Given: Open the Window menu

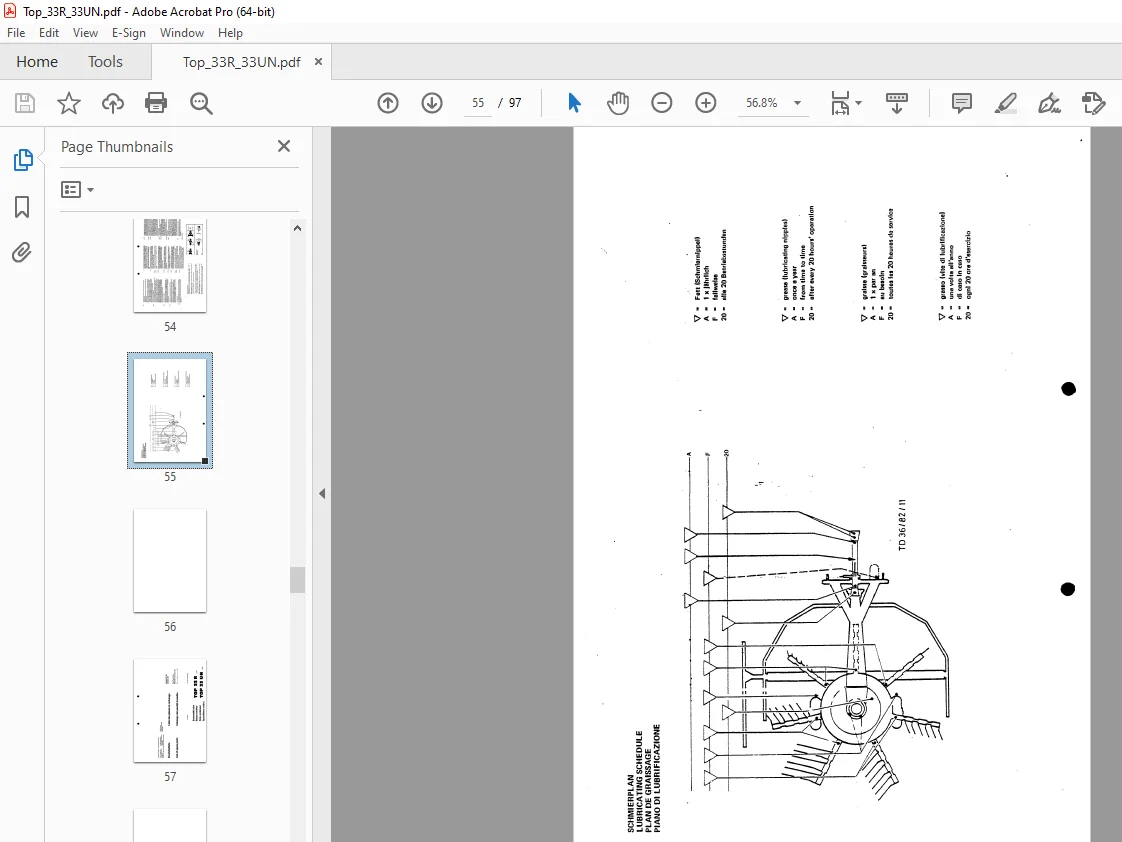Looking at the screenshot, I should [x=182, y=33].
